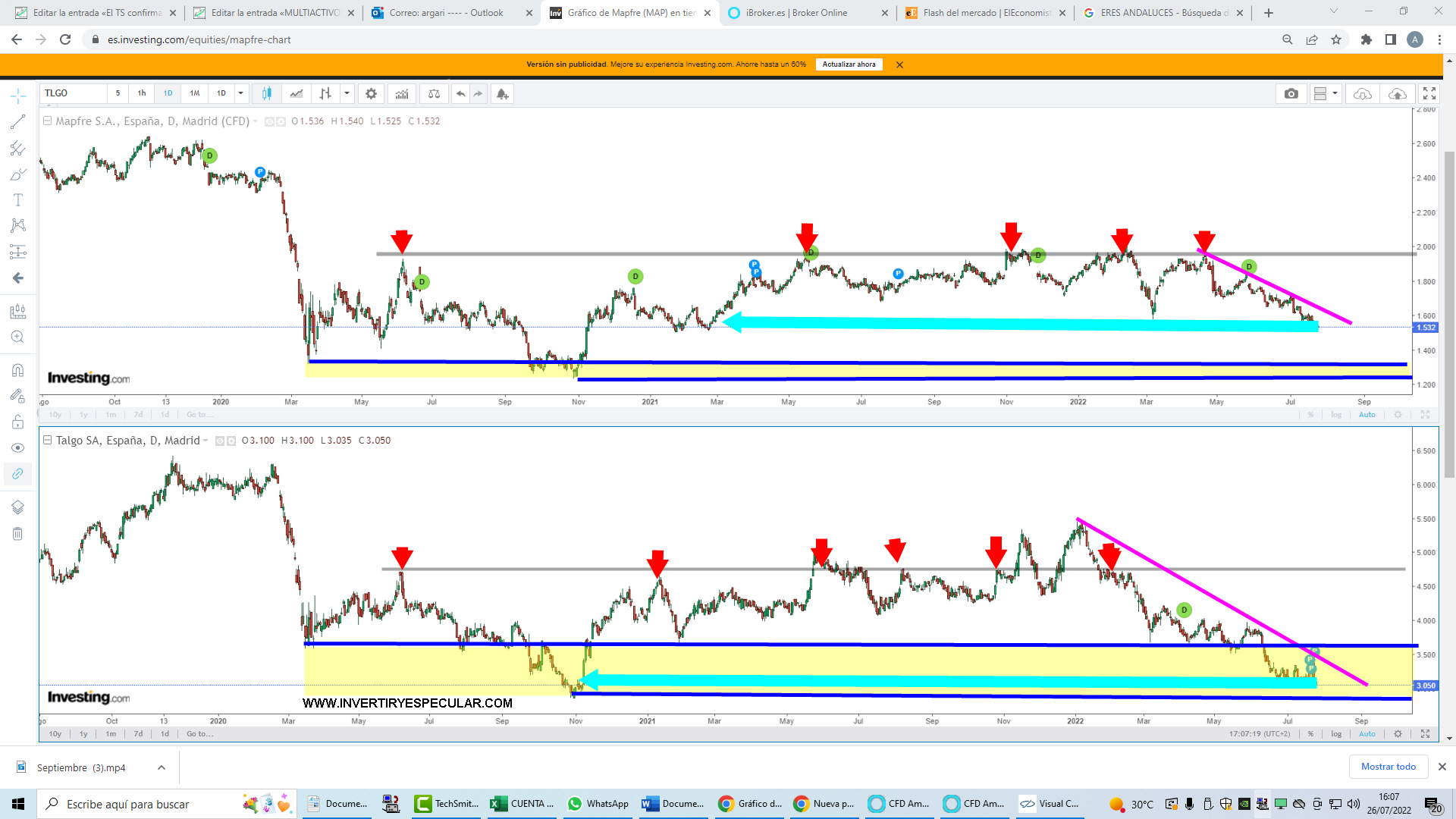The width and height of the screenshot is (1456, 819).
Task: Open chart settings gear in toolbar
Action: (x=371, y=93)
